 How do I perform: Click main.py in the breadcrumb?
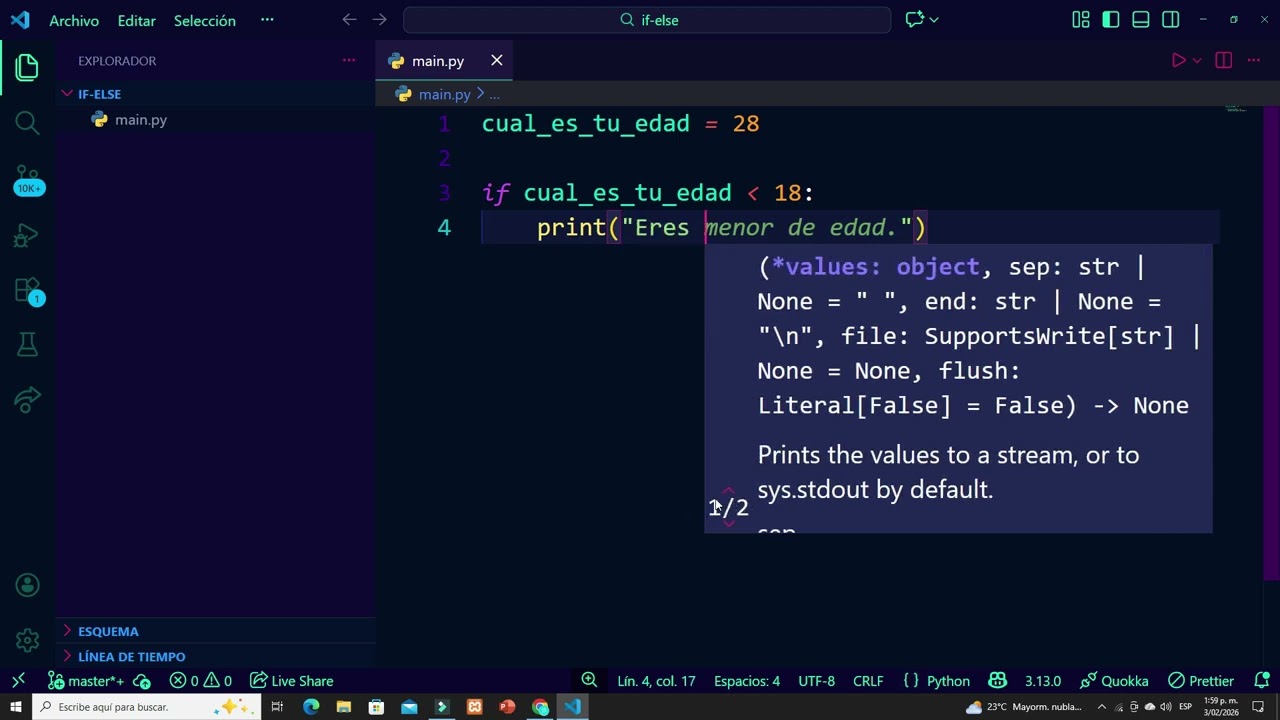click(444, 94)
